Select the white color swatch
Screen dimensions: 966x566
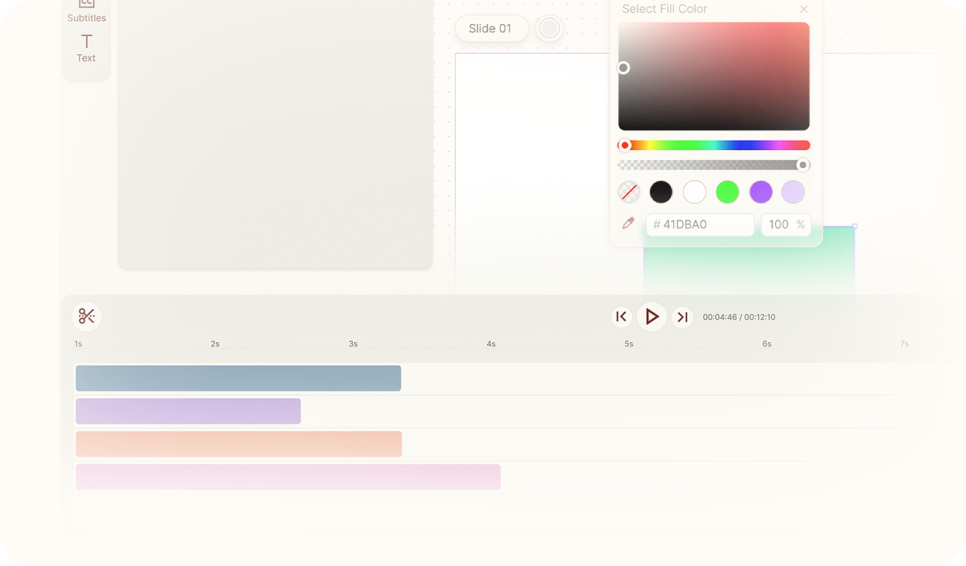click(694, 192)
